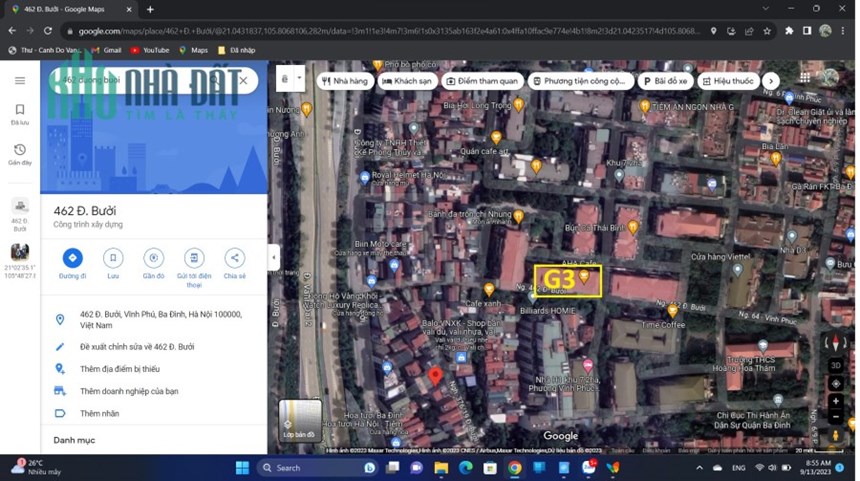Select the Điểm tham quan chip
Screen dimensions: 860x481
[482, 81]
